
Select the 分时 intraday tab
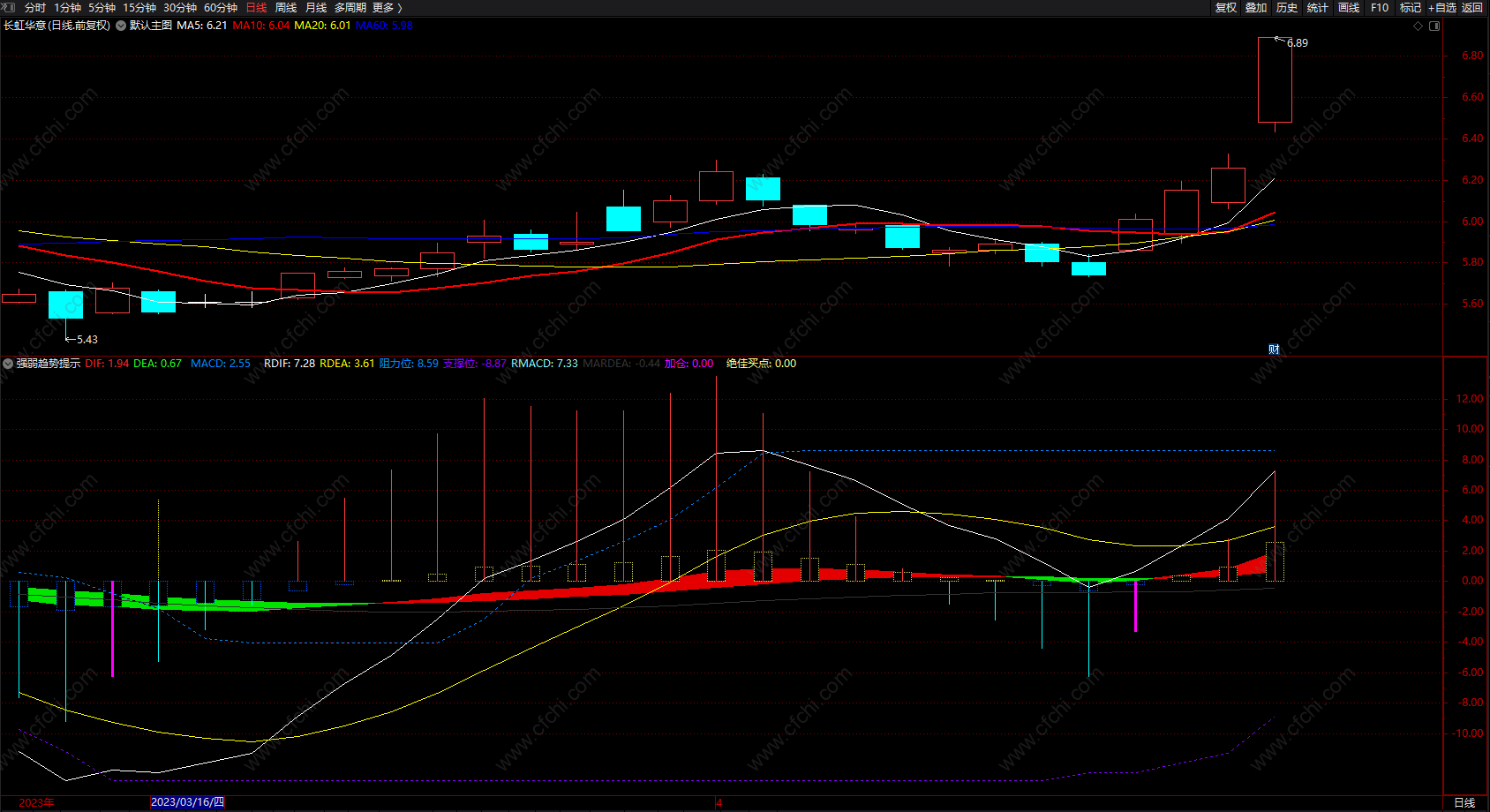click(35, 7)
